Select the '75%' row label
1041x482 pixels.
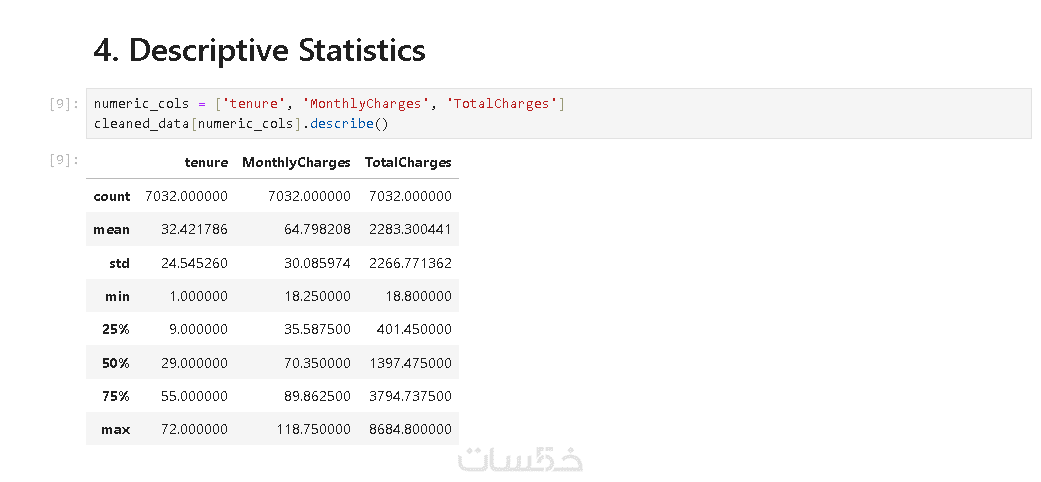(x=116, y=396)
